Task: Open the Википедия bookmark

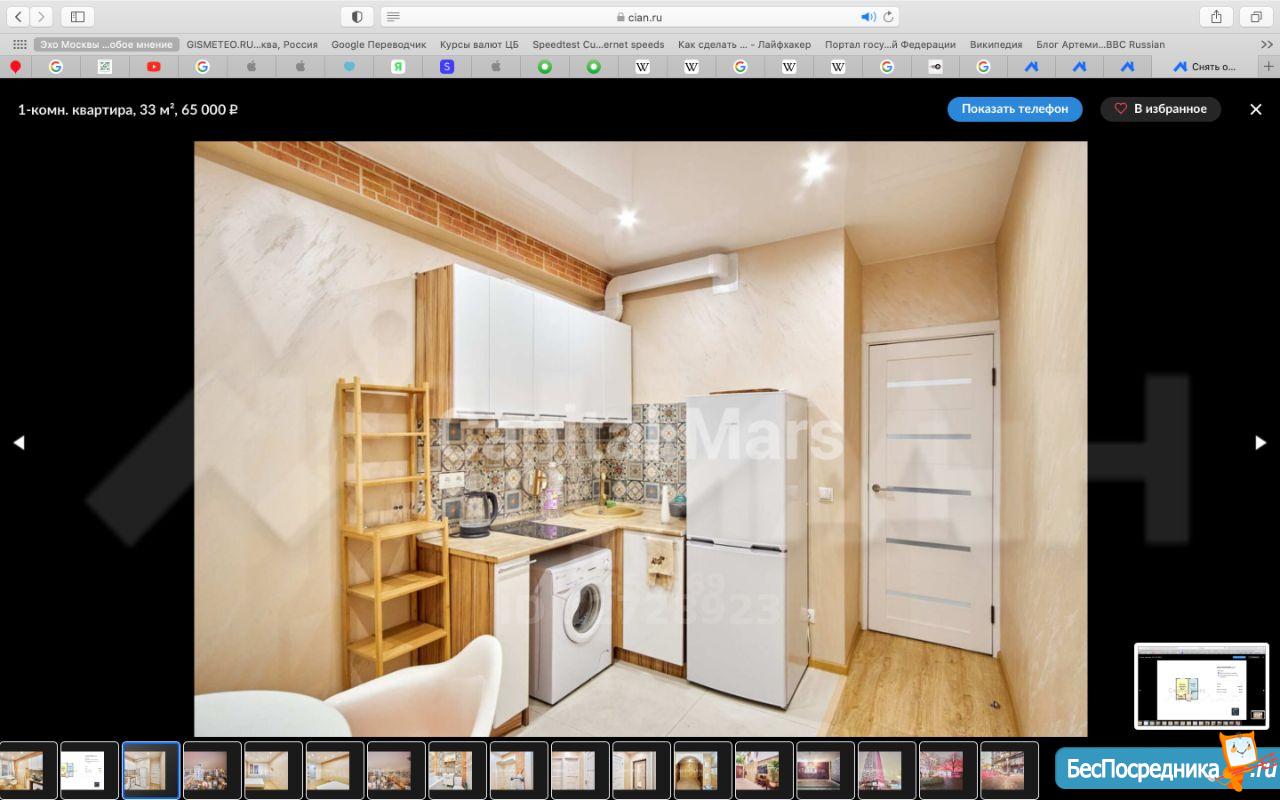Action: [x=995, y=44]
